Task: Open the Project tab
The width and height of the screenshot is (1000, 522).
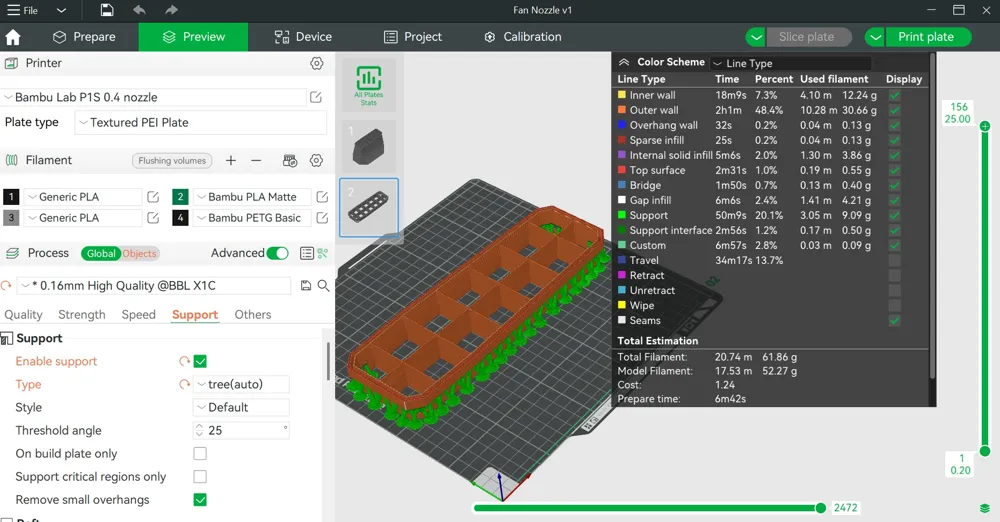Action: (x=413, y=37)
